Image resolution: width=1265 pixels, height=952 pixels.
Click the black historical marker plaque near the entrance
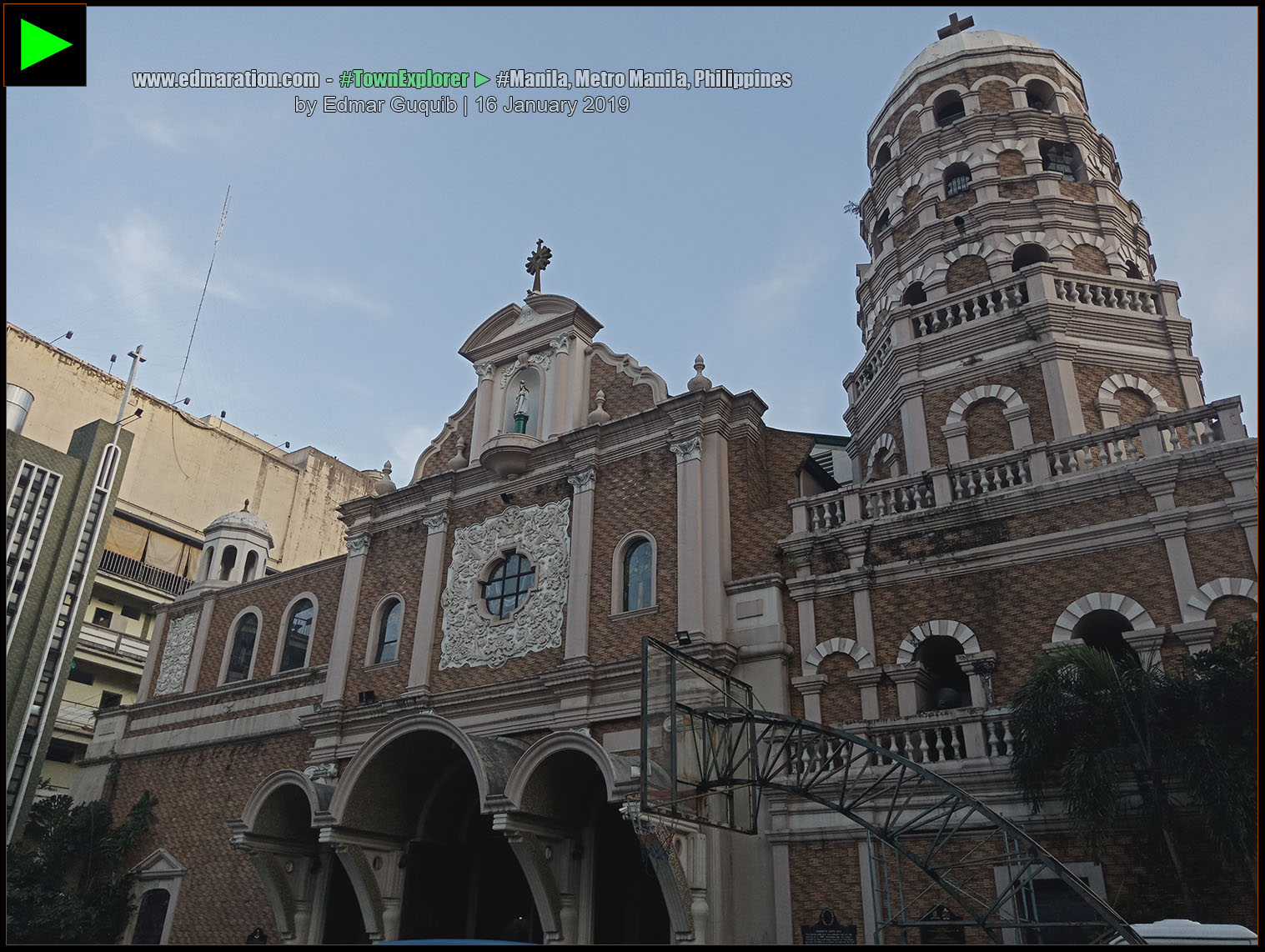[828, 927]
